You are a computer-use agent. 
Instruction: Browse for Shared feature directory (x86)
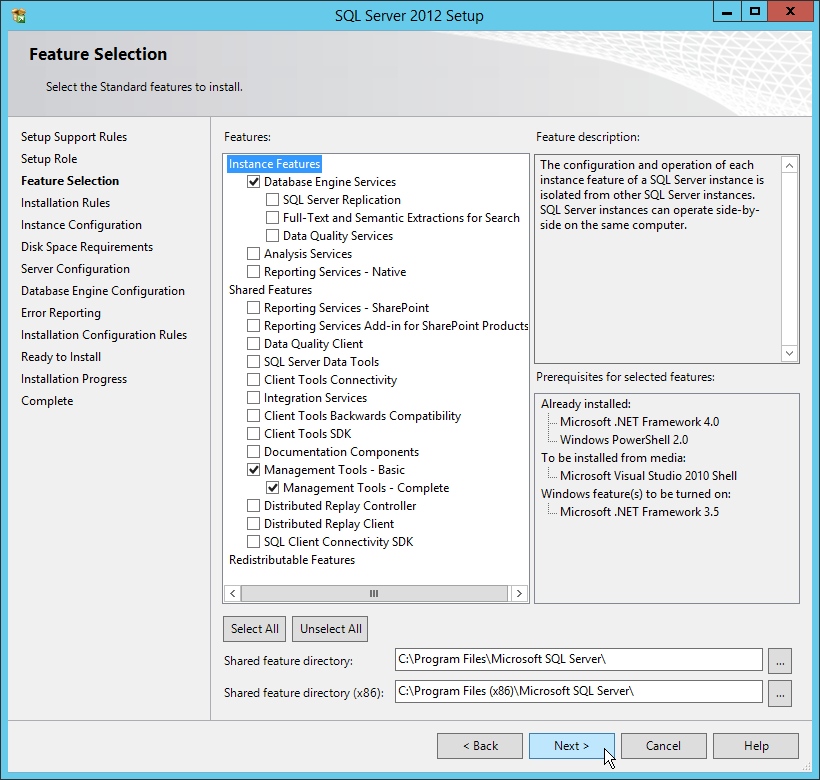(780, 693)
